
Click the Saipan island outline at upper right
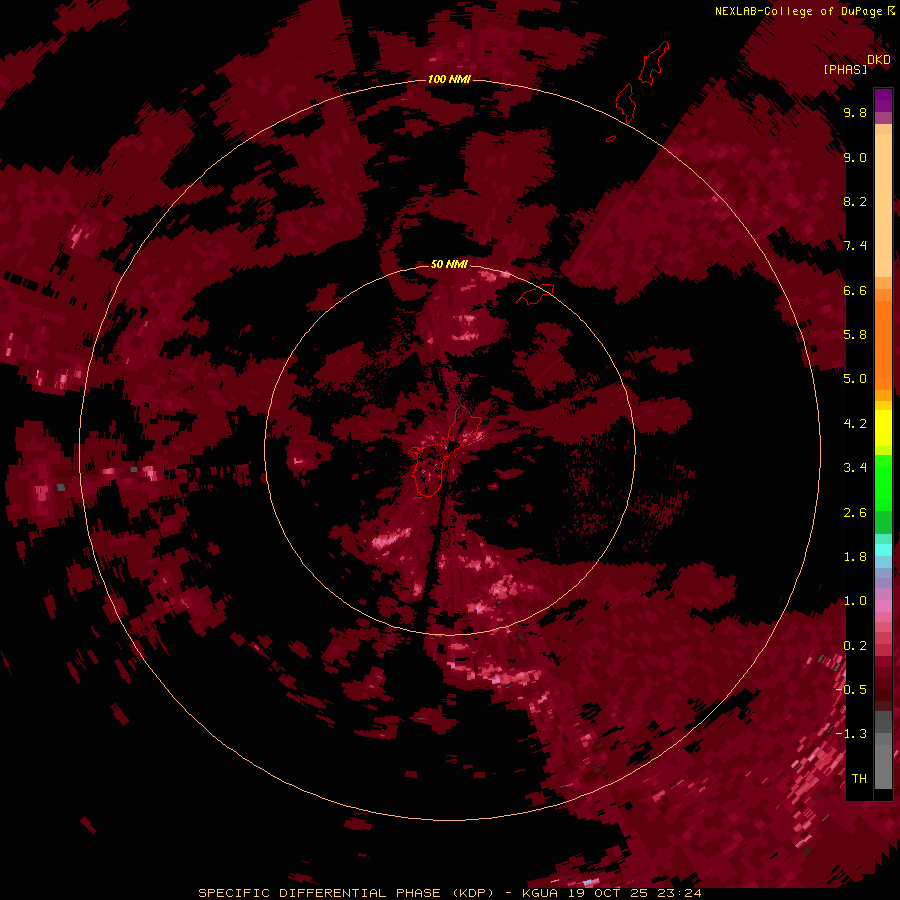click(x=654, y=63)
